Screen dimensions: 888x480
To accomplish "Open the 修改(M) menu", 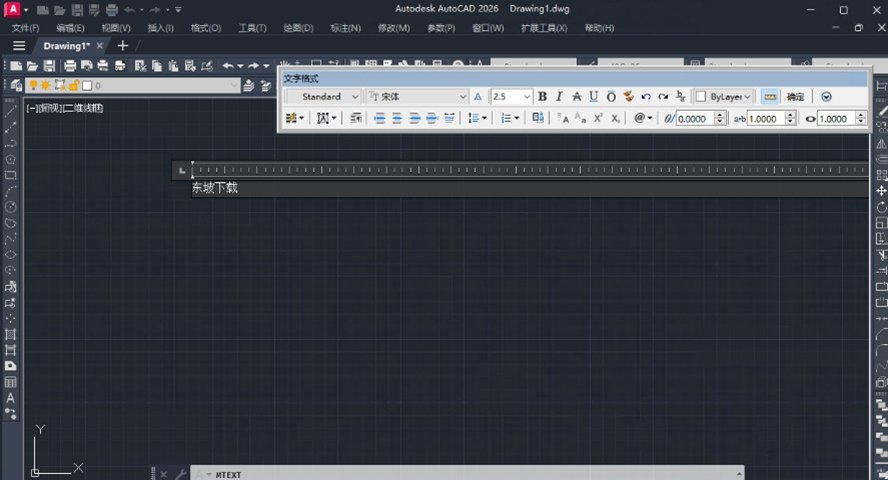I will click(x=394, y=28).
